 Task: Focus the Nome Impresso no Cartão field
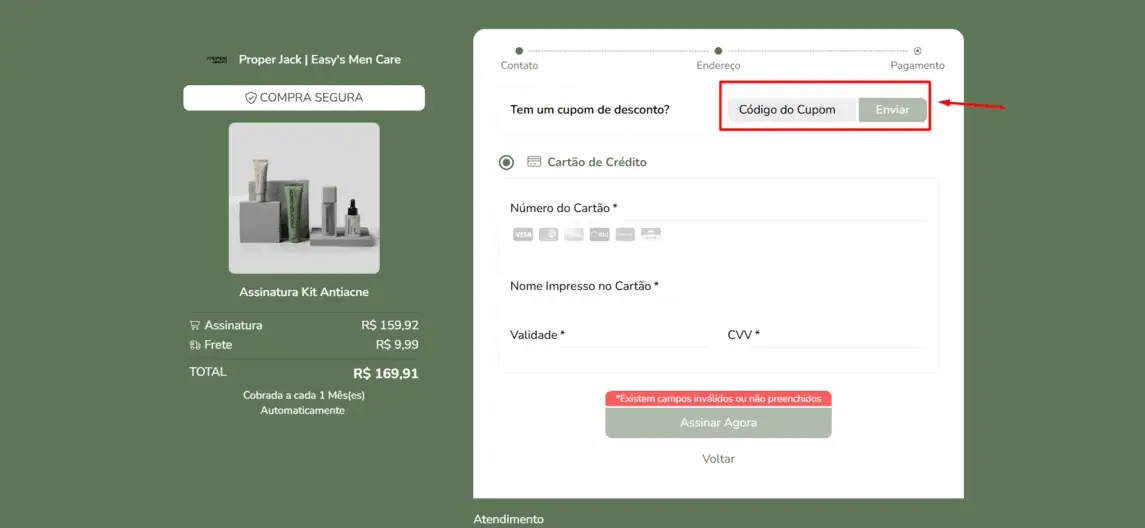click(x=719, y=286)
